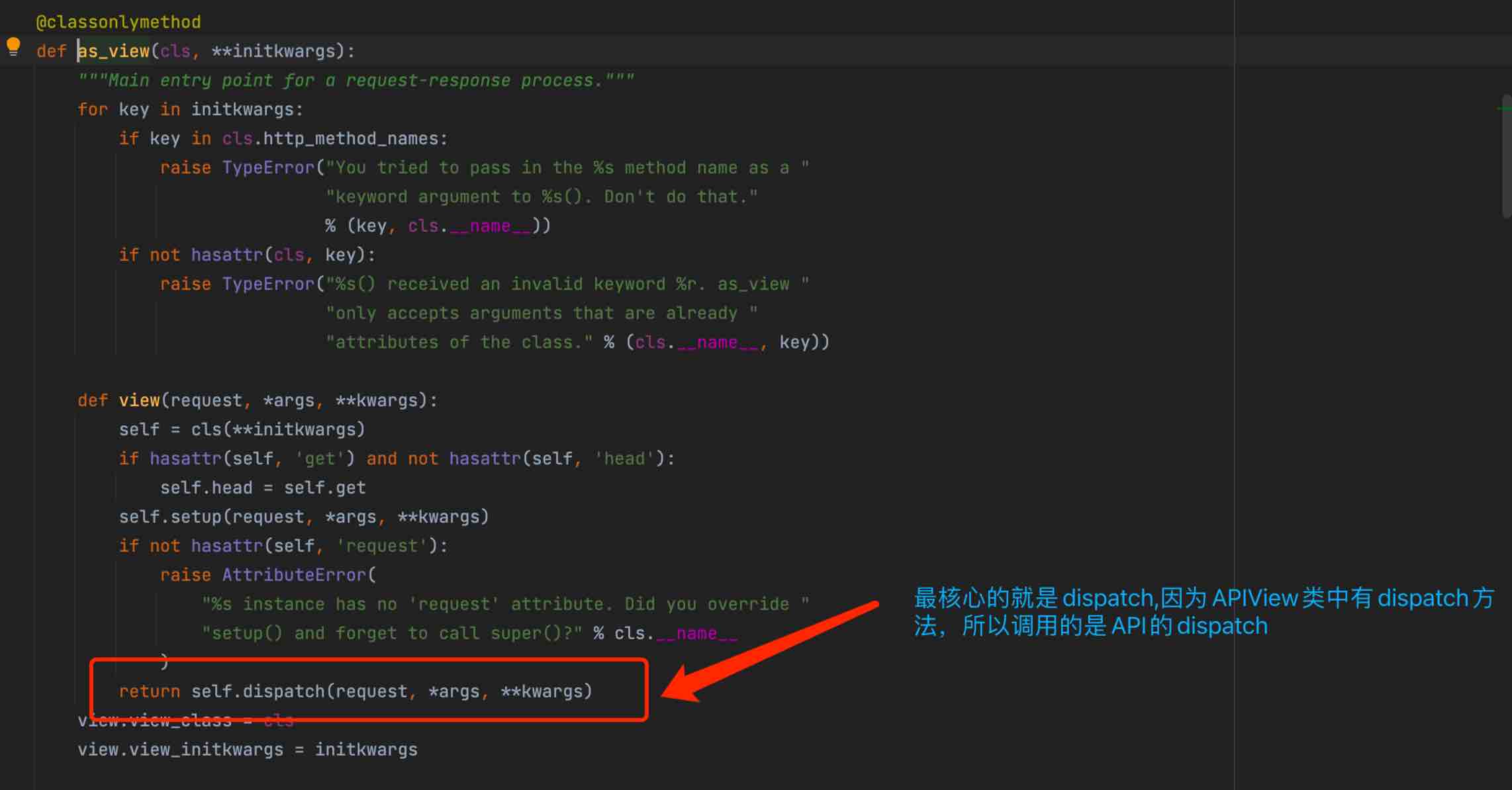The height and width of the screenshot is (790, 1512).
Task: Click string "only accepts arguments that are already"
Action: tap(542, 313)
